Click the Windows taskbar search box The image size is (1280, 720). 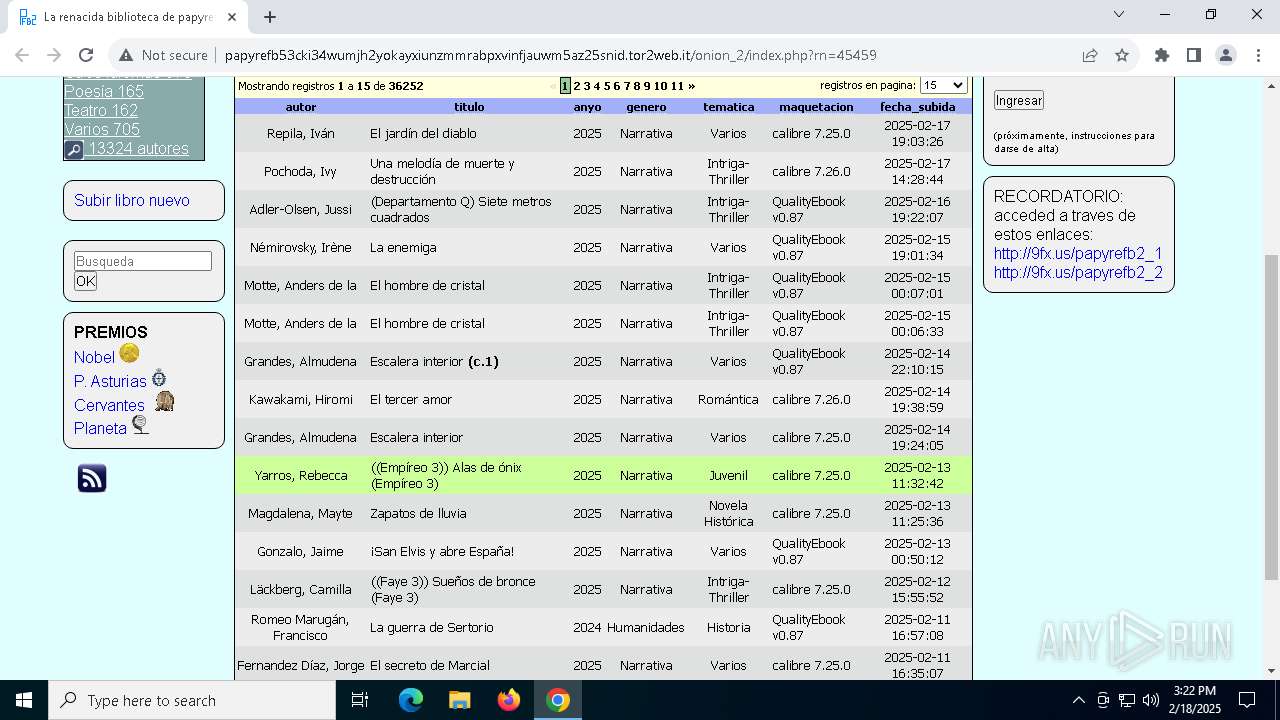192,700
